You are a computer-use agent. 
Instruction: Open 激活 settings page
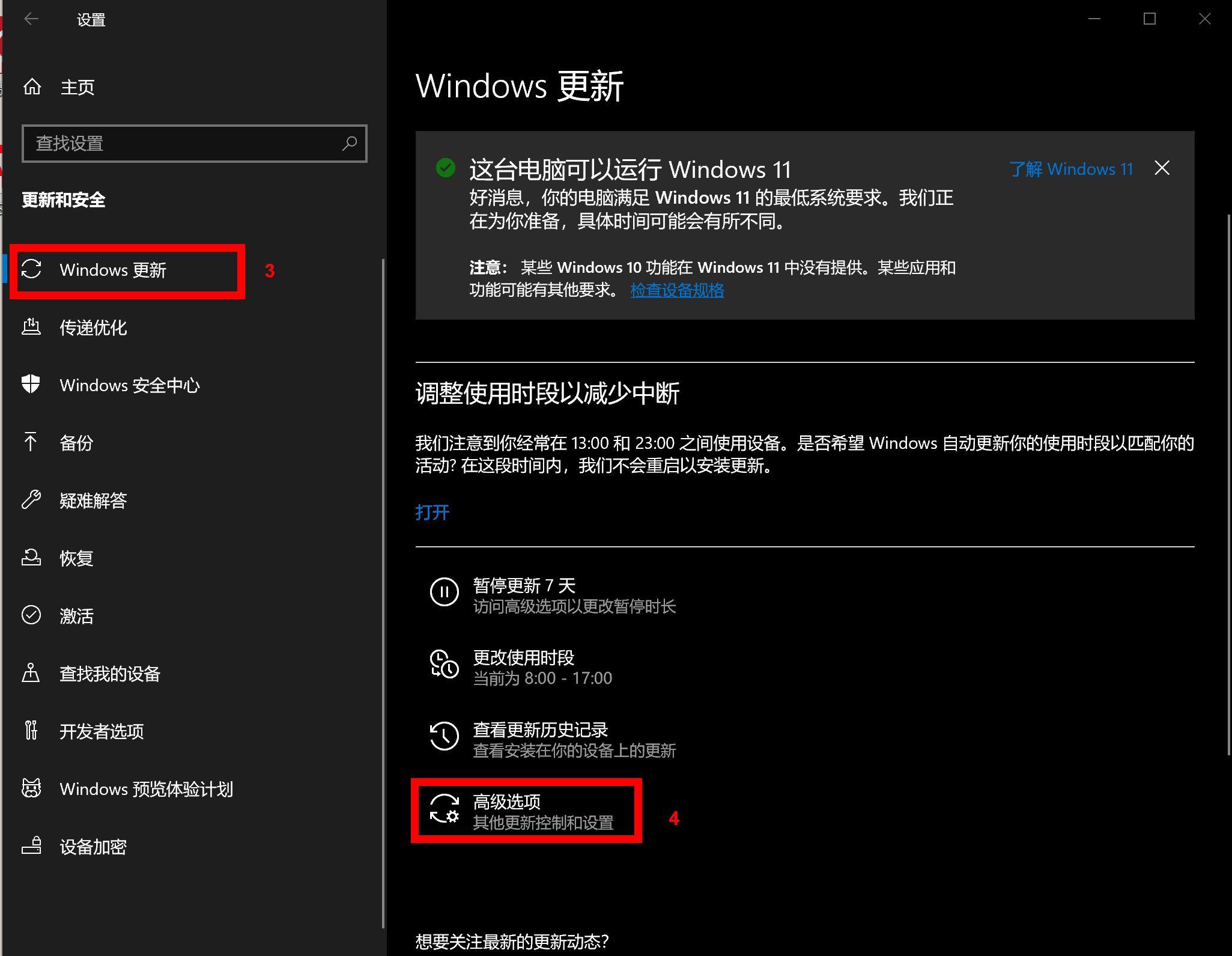coord(76,616)
